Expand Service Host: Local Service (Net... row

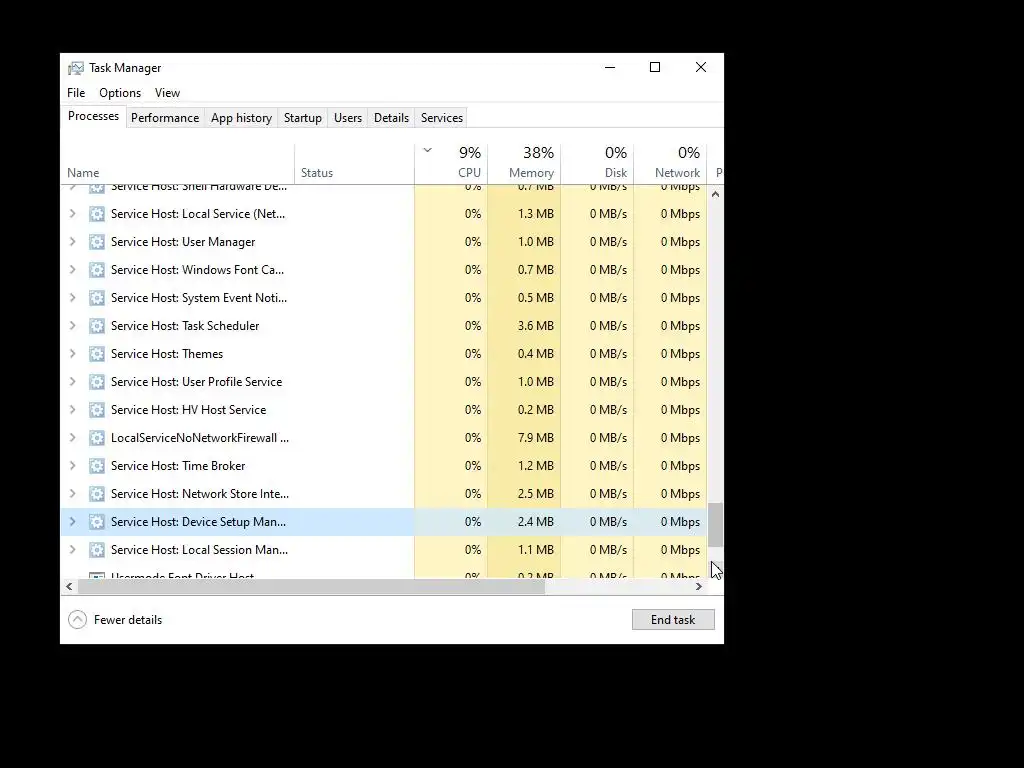point(72,214)
